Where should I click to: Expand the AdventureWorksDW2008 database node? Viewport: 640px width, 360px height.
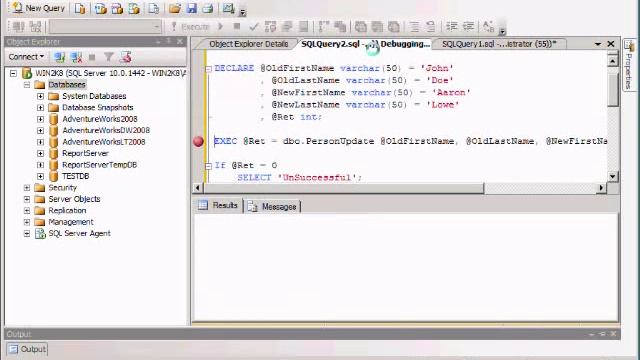(40, 131)
